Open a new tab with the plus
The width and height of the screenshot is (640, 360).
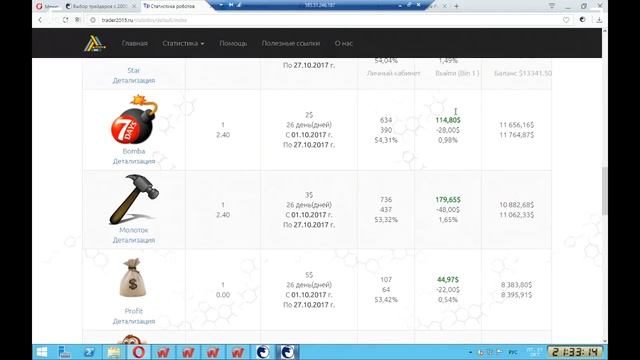coord(456,6)
